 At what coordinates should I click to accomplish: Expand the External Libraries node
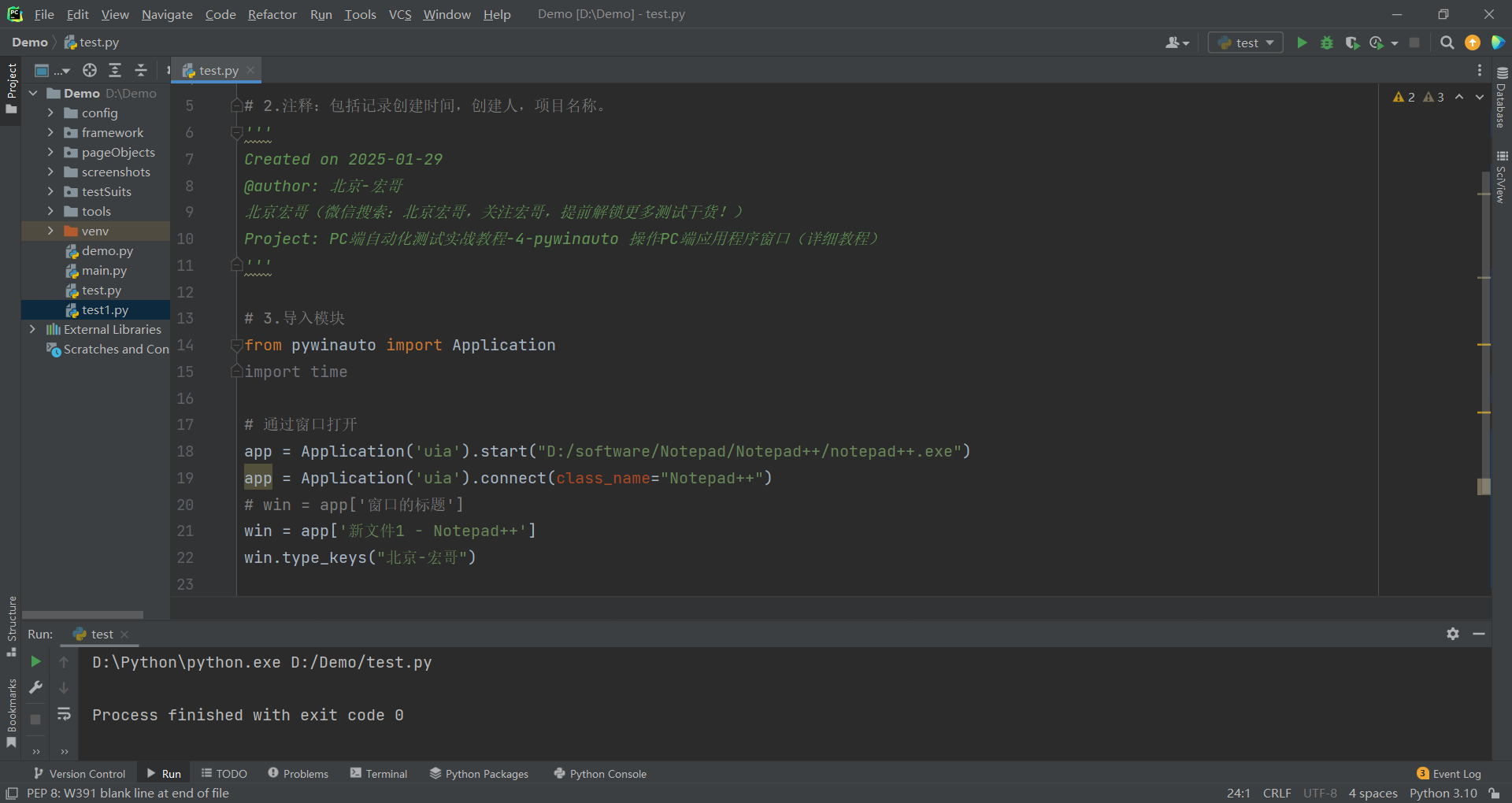point(32,329)
